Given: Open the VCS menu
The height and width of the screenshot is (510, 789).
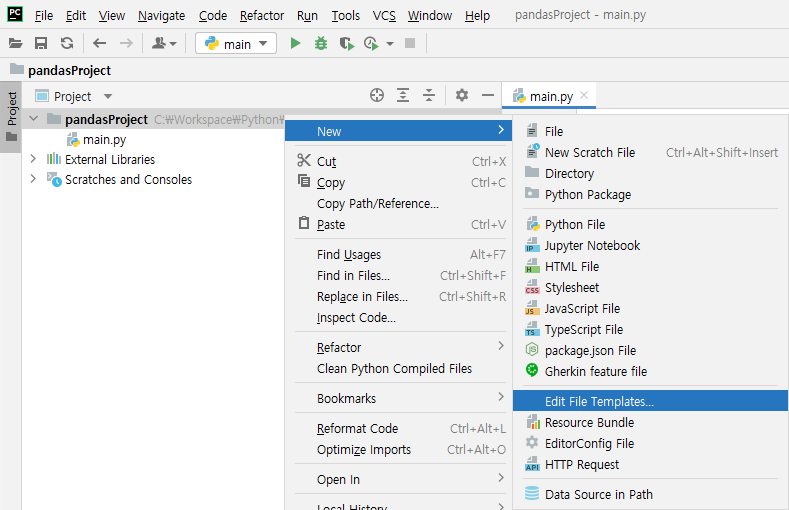Looking at the screenshot, I should (384, 16).
